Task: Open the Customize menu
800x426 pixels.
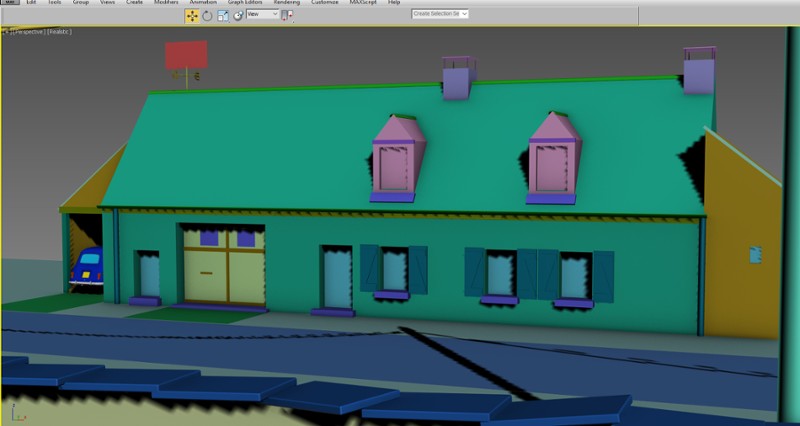Action: [324, 3]
